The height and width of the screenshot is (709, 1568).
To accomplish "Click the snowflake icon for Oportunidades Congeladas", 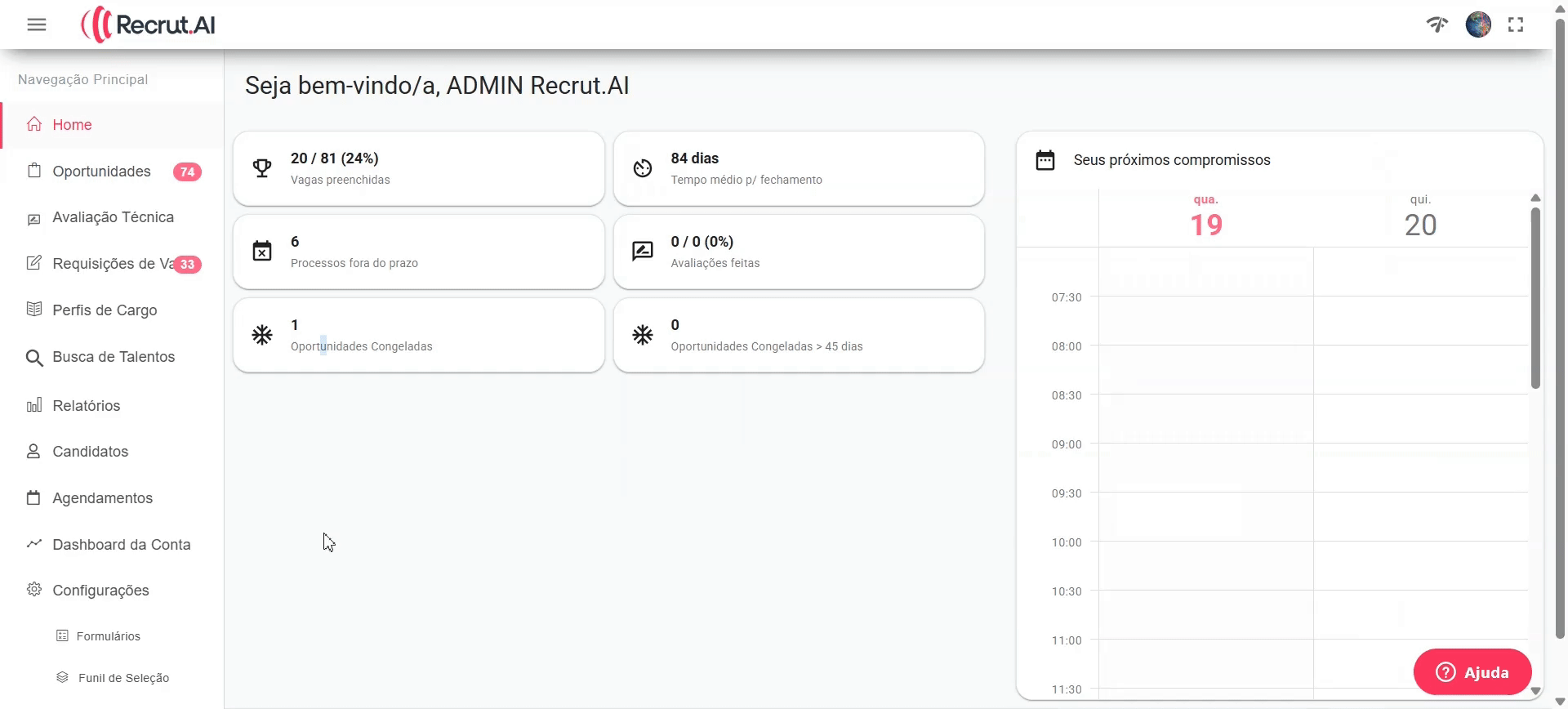I will (x=262, y=335).
